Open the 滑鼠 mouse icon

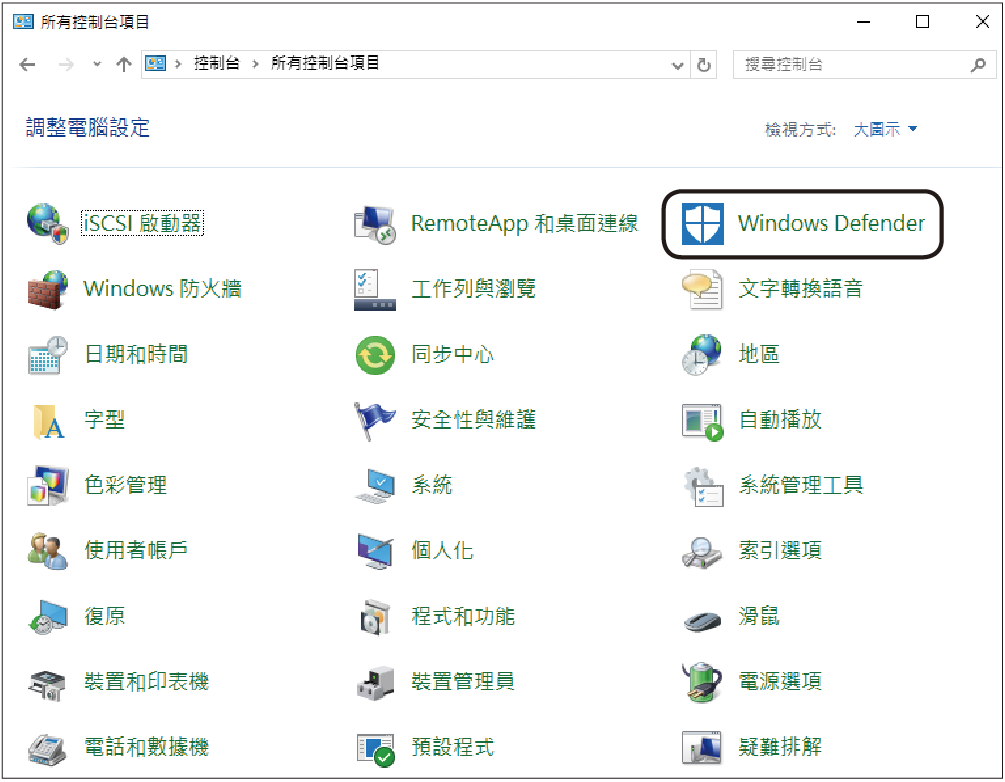(702, 620)
